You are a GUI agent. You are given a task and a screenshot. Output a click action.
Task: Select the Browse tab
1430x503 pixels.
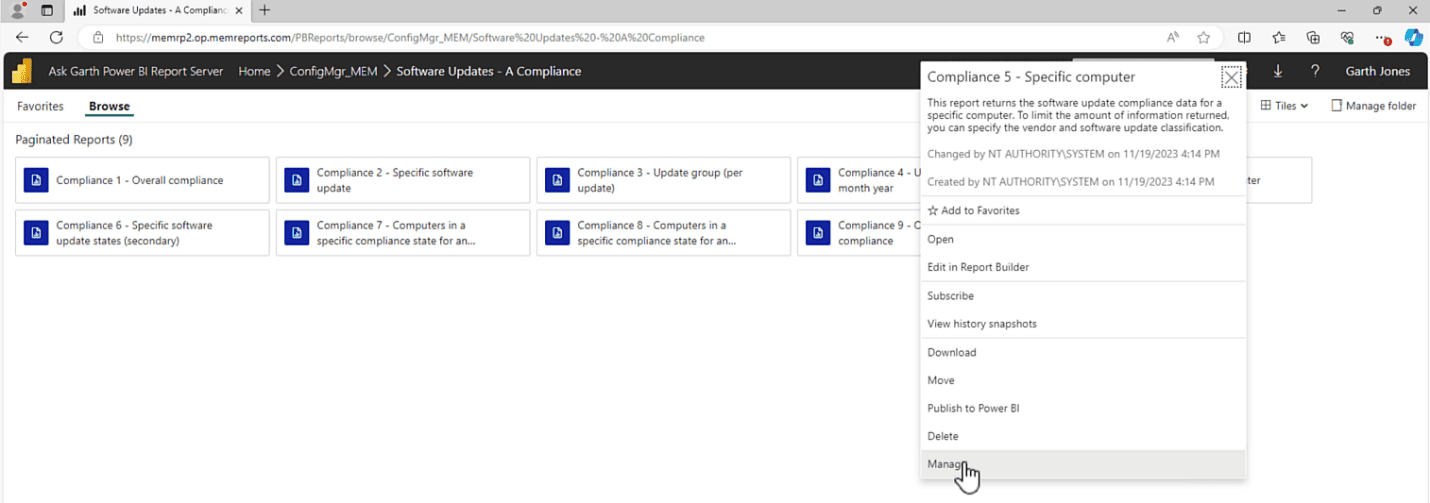pyautogui.click(x=109, y=106)
